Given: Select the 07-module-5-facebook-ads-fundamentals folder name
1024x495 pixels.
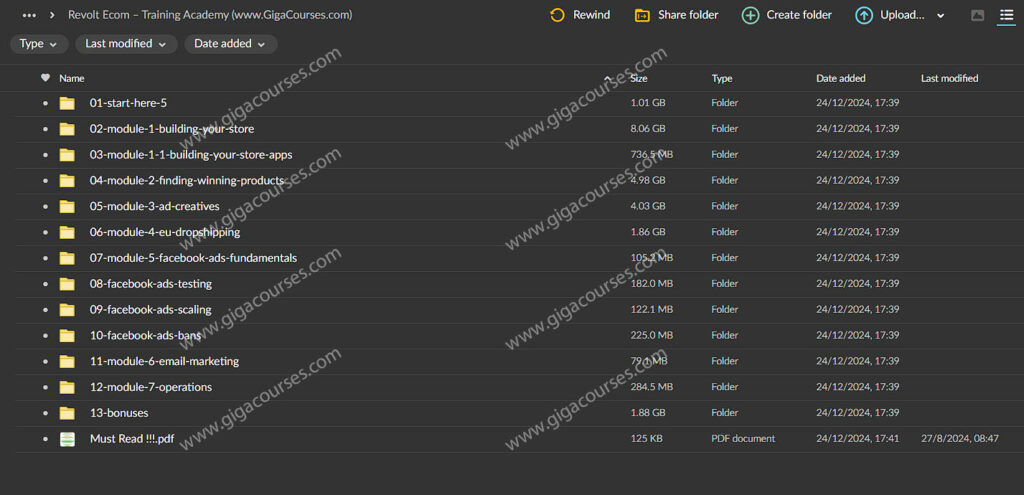Looking at the screenshot, I should coord(193,258).
